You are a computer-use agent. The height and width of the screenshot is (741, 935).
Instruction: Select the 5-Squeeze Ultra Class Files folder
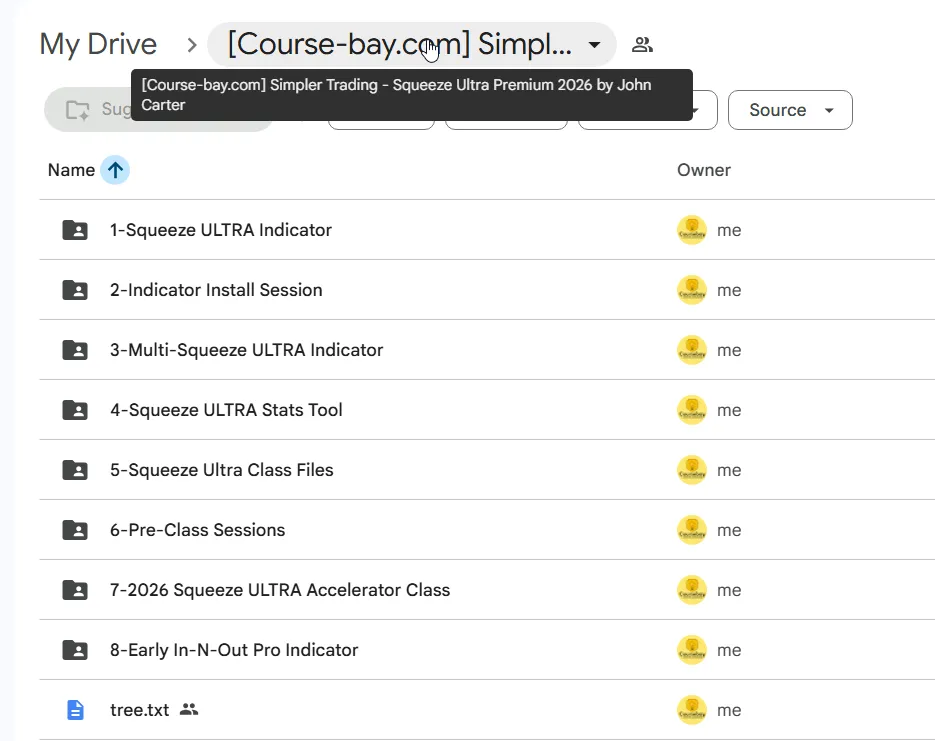[x=221, y=470]
